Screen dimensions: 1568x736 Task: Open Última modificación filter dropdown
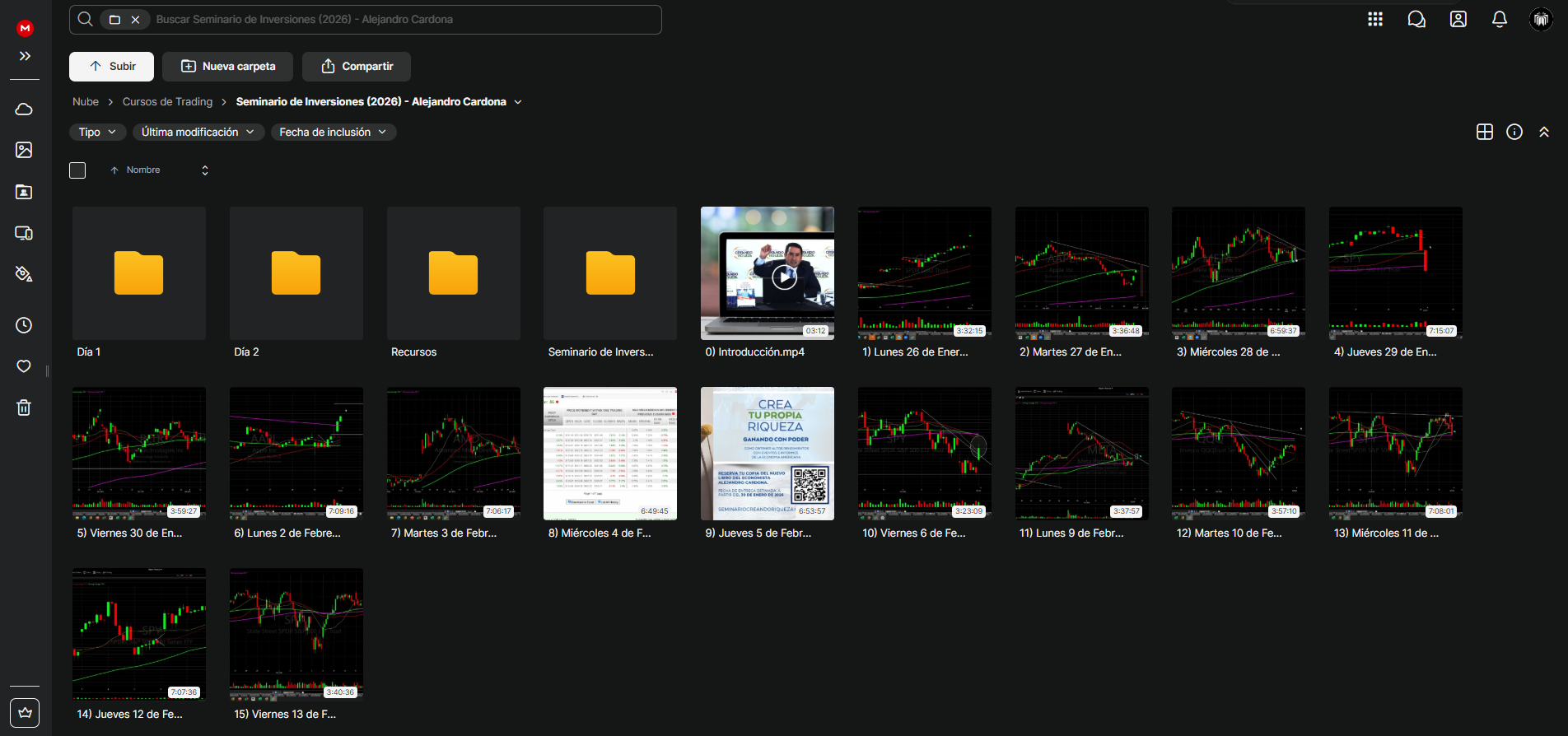click(x=198, y=132)
